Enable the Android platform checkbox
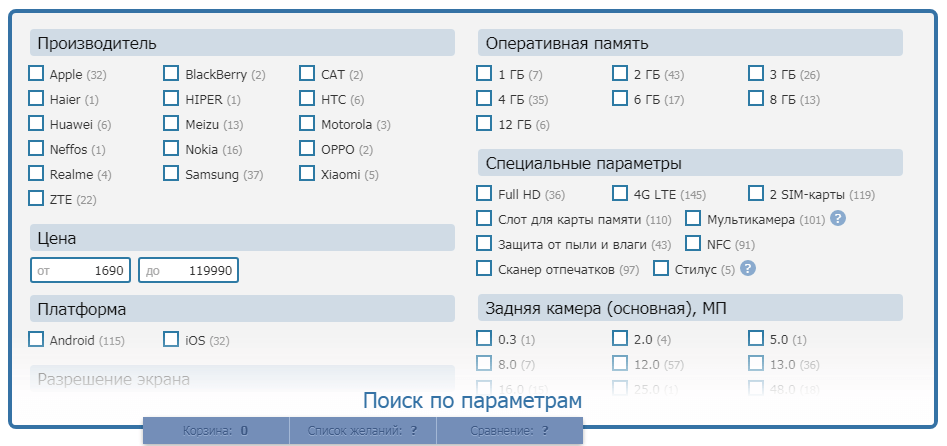947x446 pixels. coord(37,340)
